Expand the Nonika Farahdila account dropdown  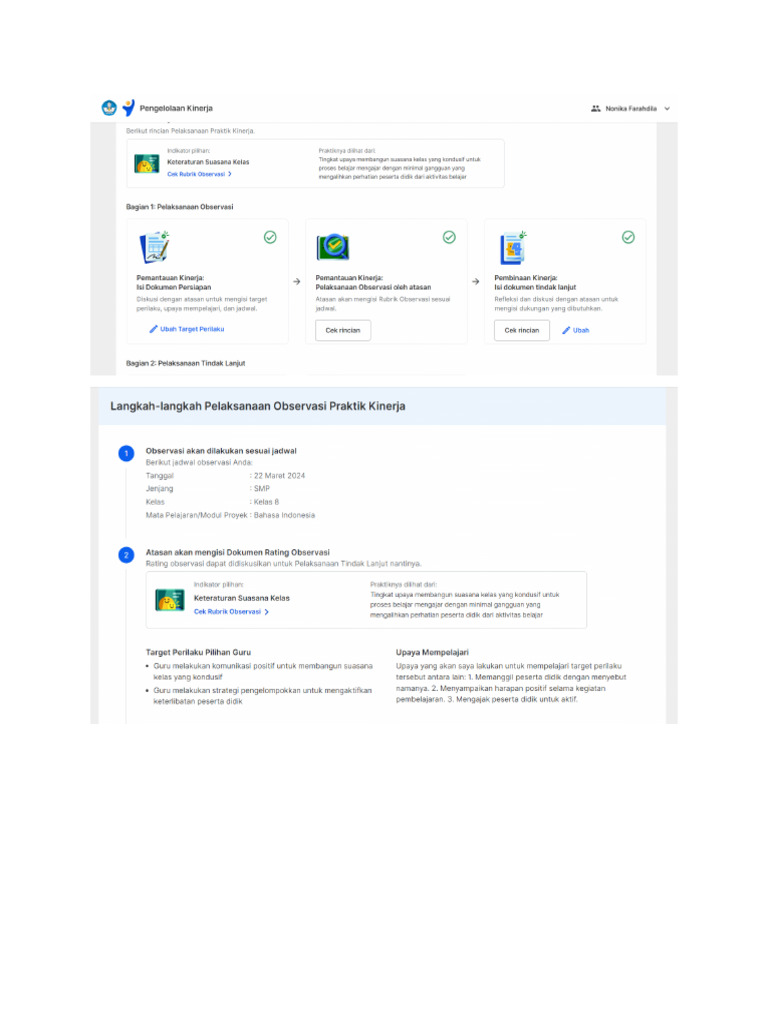click(x=667, y=108)
